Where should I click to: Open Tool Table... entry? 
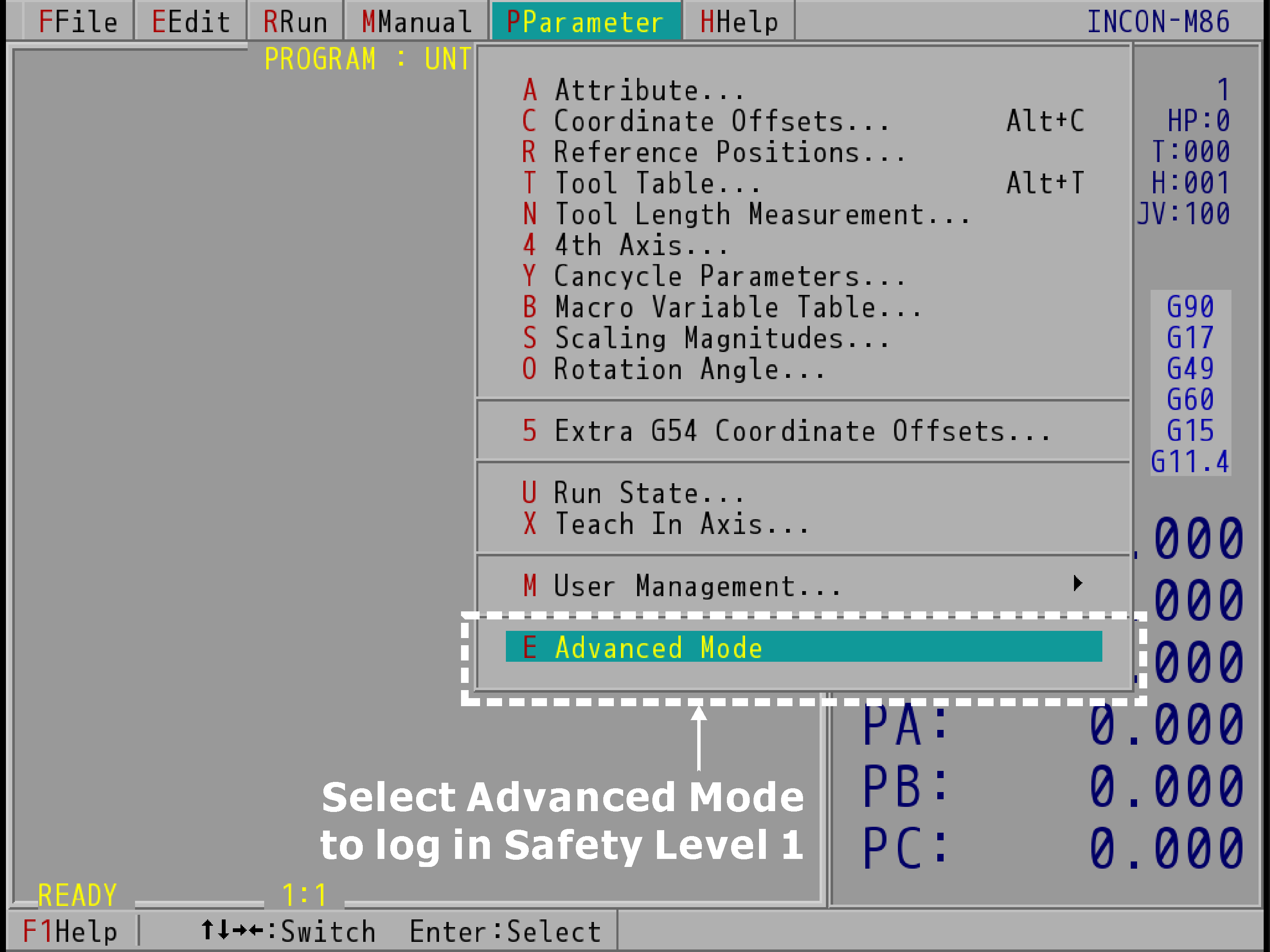tap(804, 183)
